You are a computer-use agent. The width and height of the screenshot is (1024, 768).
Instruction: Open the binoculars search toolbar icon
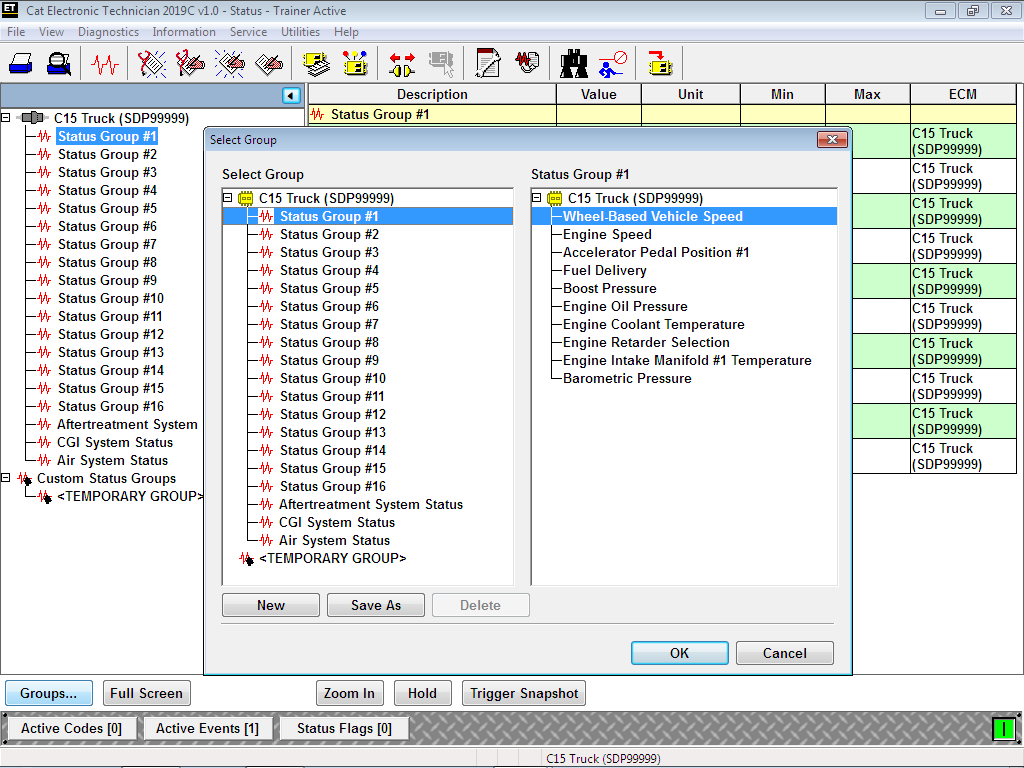pyautogui.click(x=573, y=62)
